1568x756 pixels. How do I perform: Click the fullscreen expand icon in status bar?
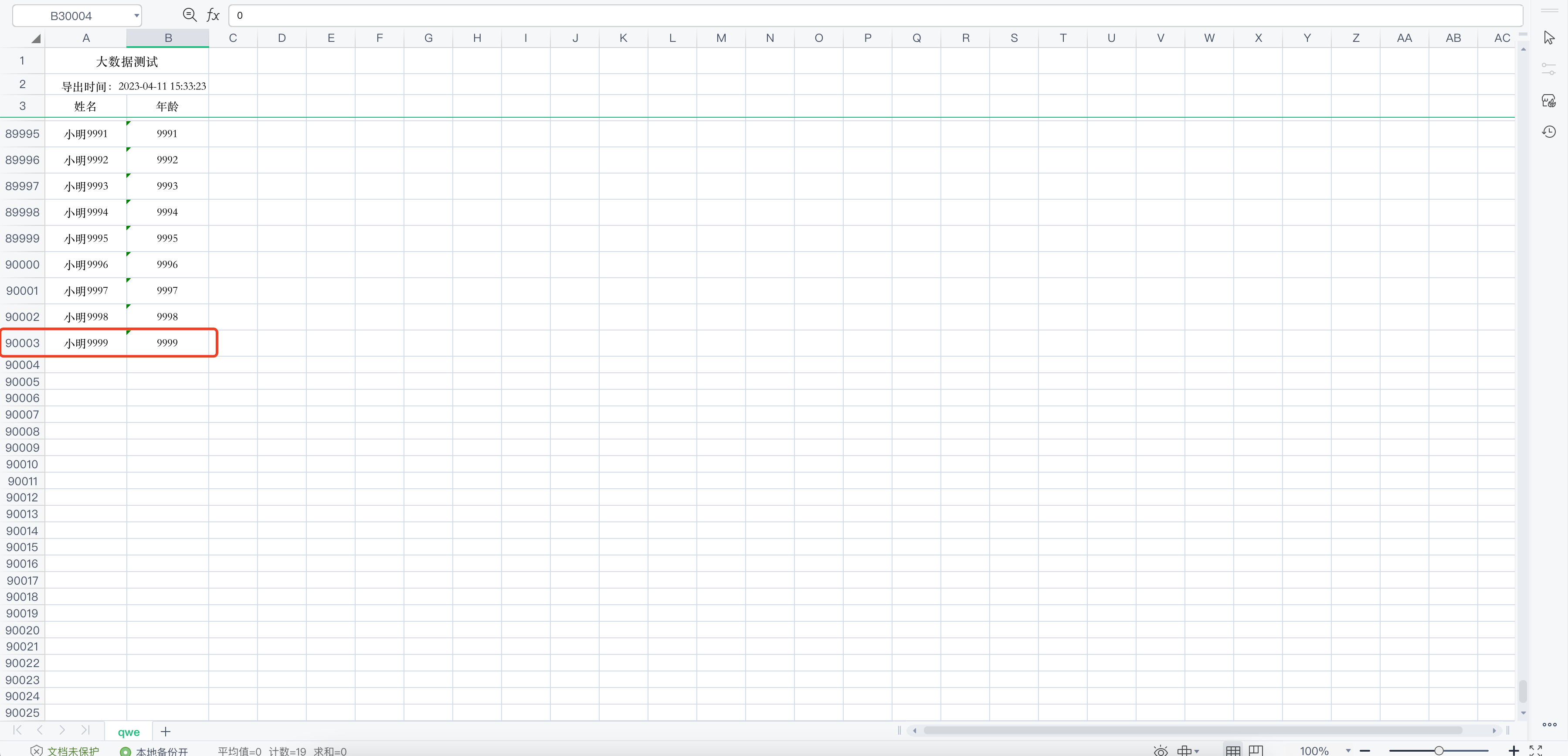pos(1536,750)
